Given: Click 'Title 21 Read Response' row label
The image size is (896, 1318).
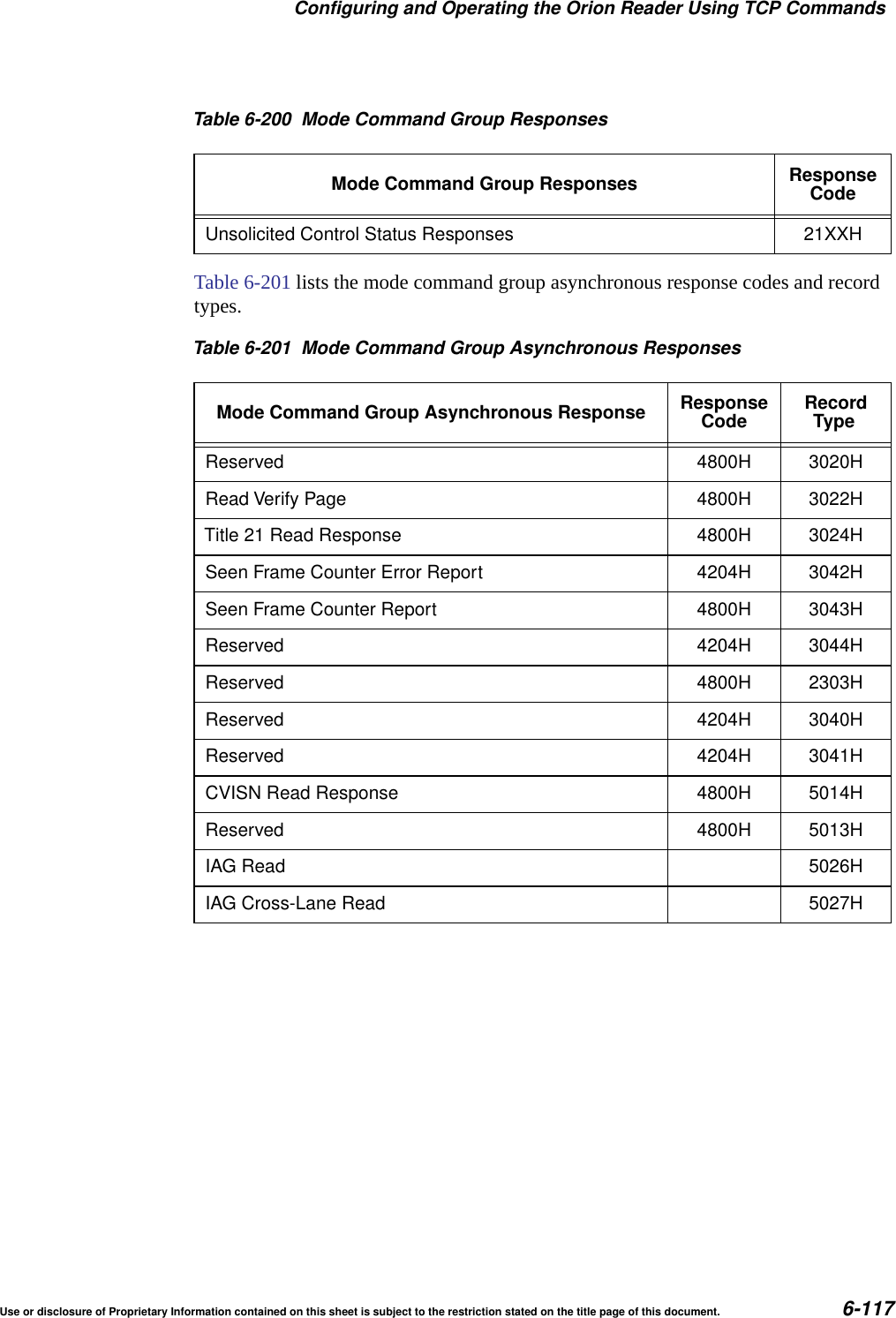Looking at the screenshot, I should [303, 536].
